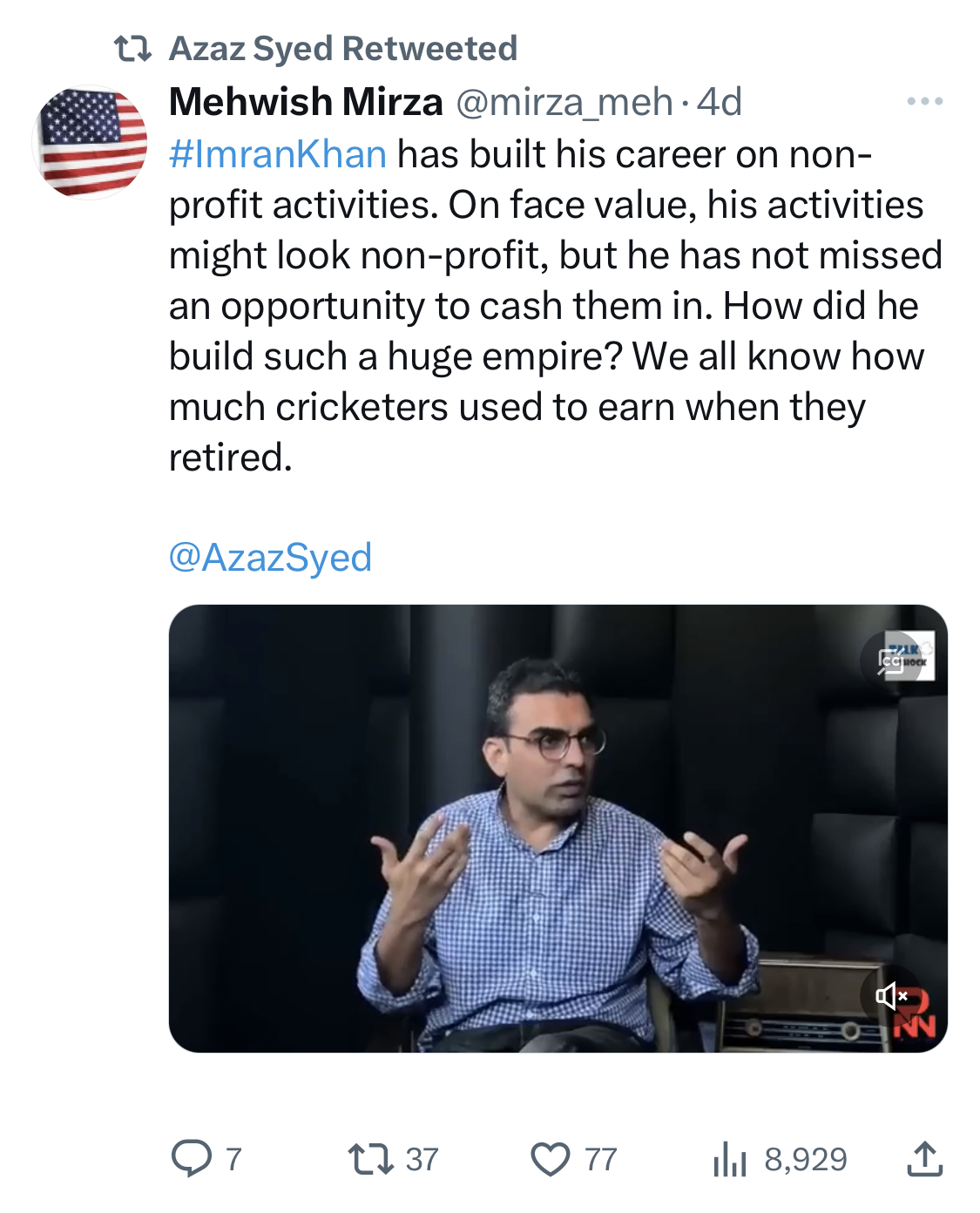980x1213 pixels.
Task: Tap the 4d timestamp
Action: point(720,103)
